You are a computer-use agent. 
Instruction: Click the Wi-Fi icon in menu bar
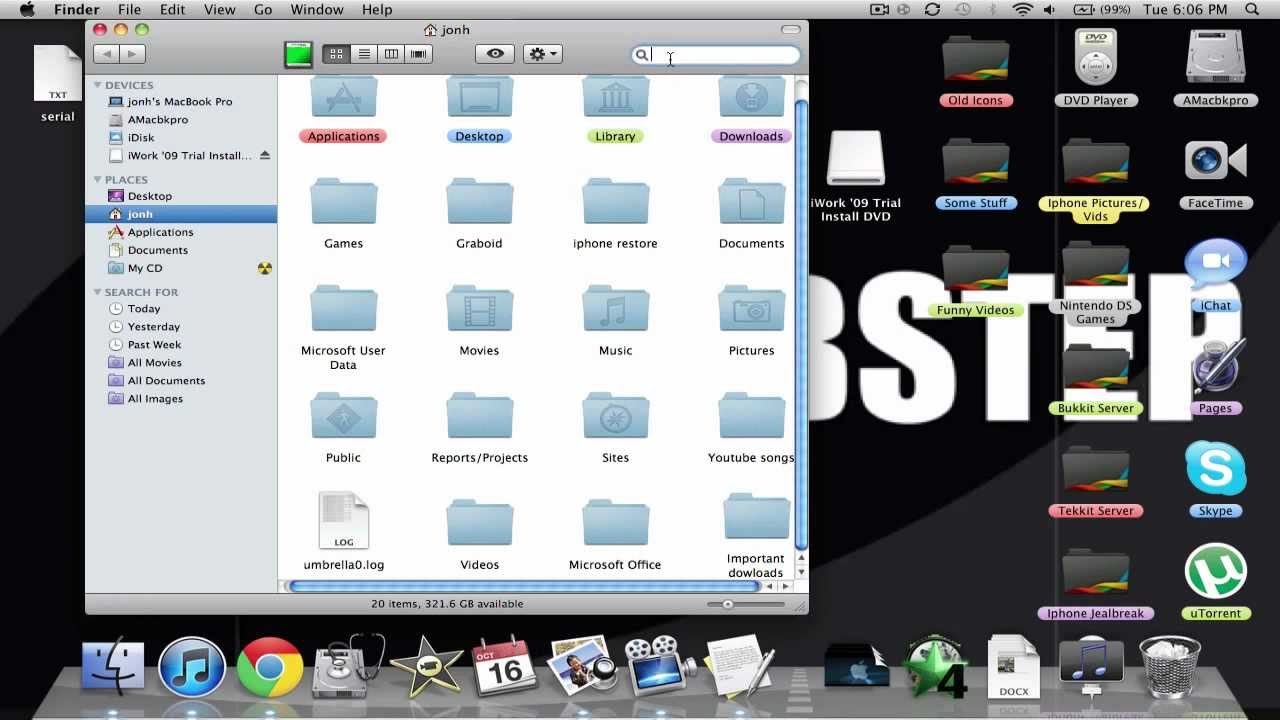1022,9
